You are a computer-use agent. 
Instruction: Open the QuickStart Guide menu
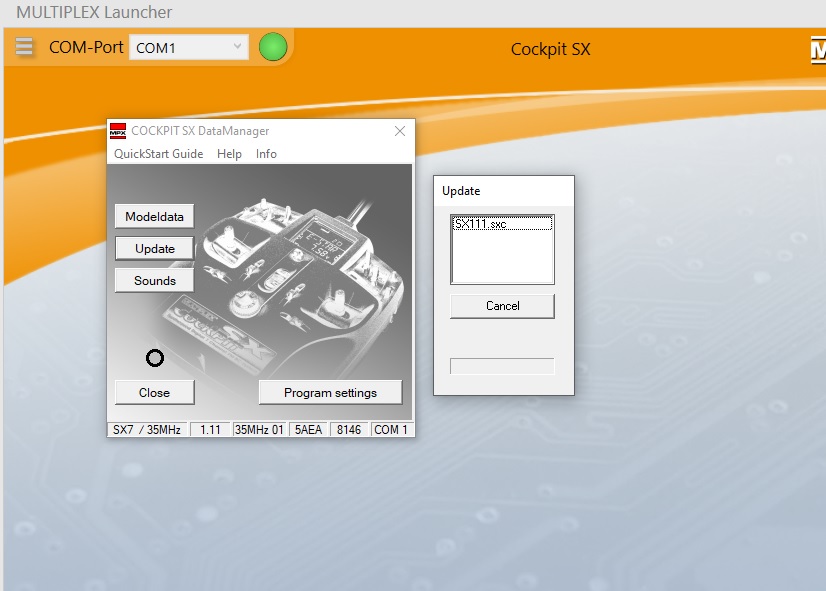(158, 154)
